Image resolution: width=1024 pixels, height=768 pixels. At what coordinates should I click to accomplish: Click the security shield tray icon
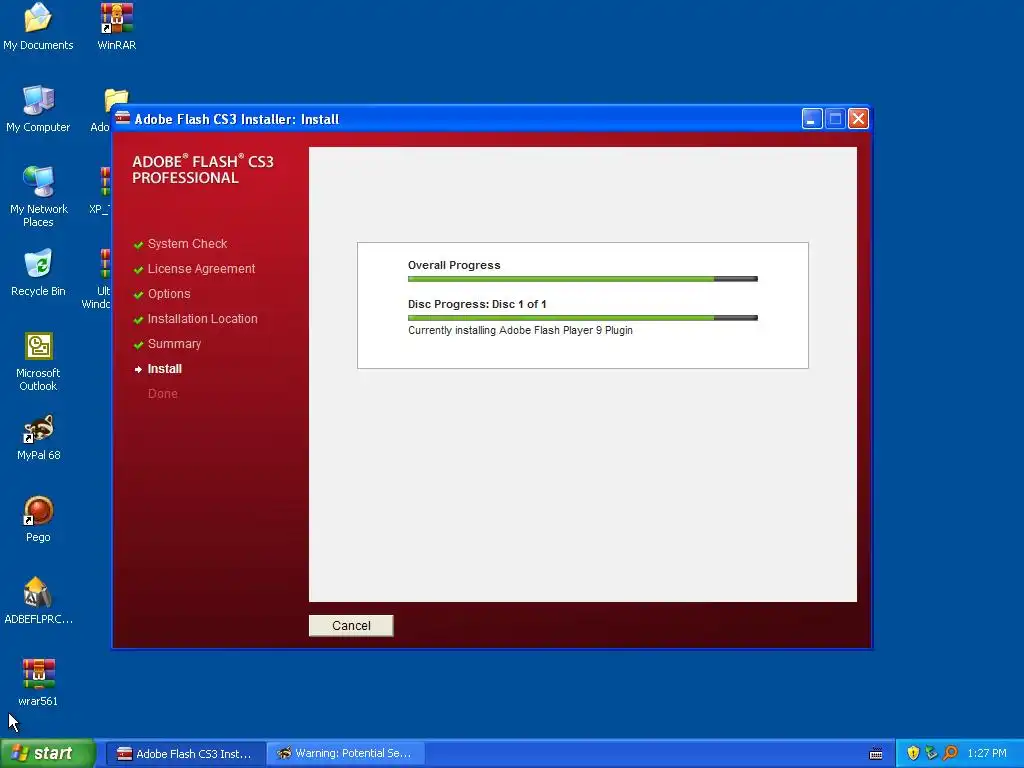click(x=913, y=754)
